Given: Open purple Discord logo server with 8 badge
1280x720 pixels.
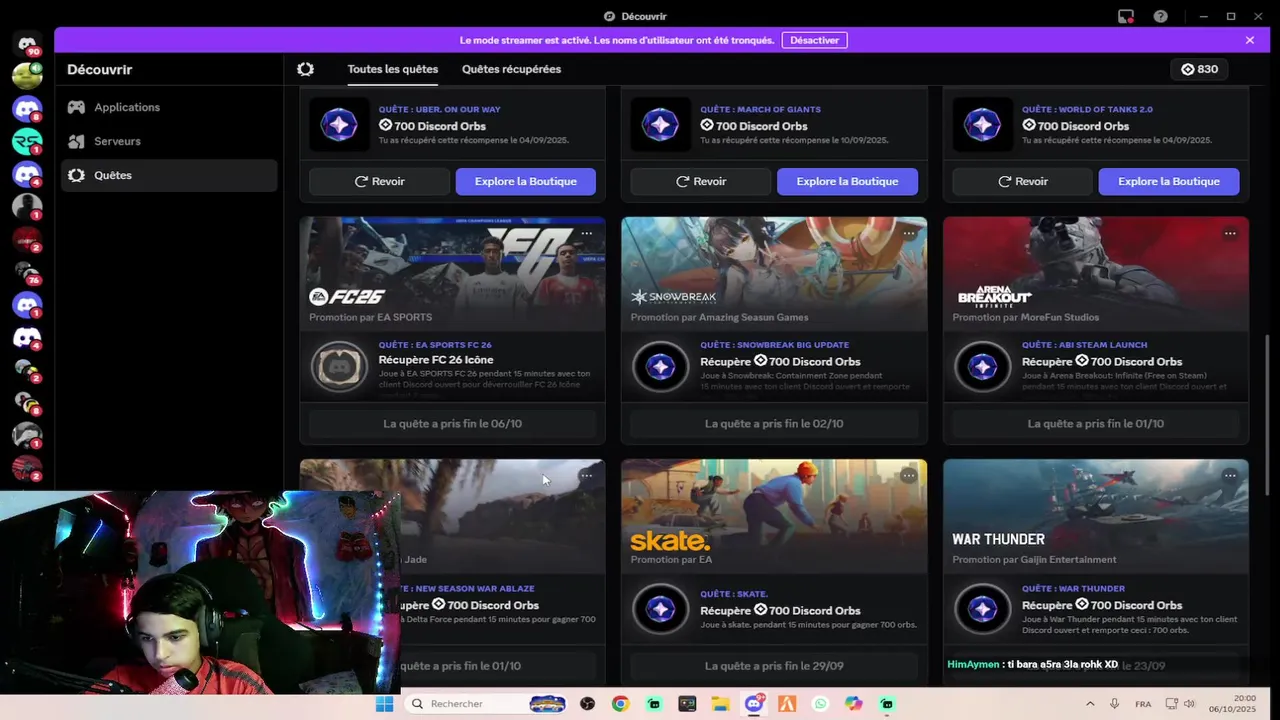Looking at the screenshot, I should (x=27, y=109).
